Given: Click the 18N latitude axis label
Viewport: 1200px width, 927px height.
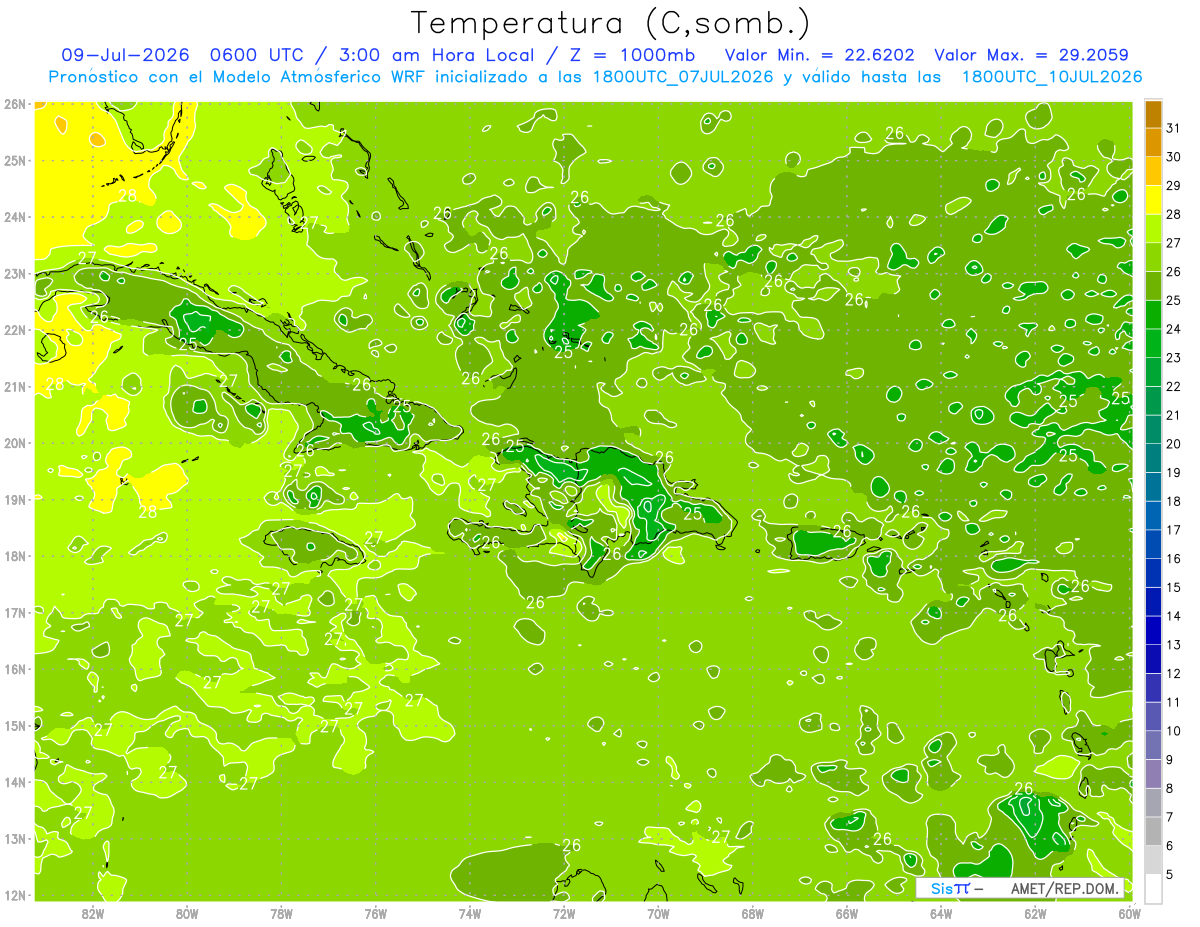Looking at the screenshot, I should (x=14, y=555).
